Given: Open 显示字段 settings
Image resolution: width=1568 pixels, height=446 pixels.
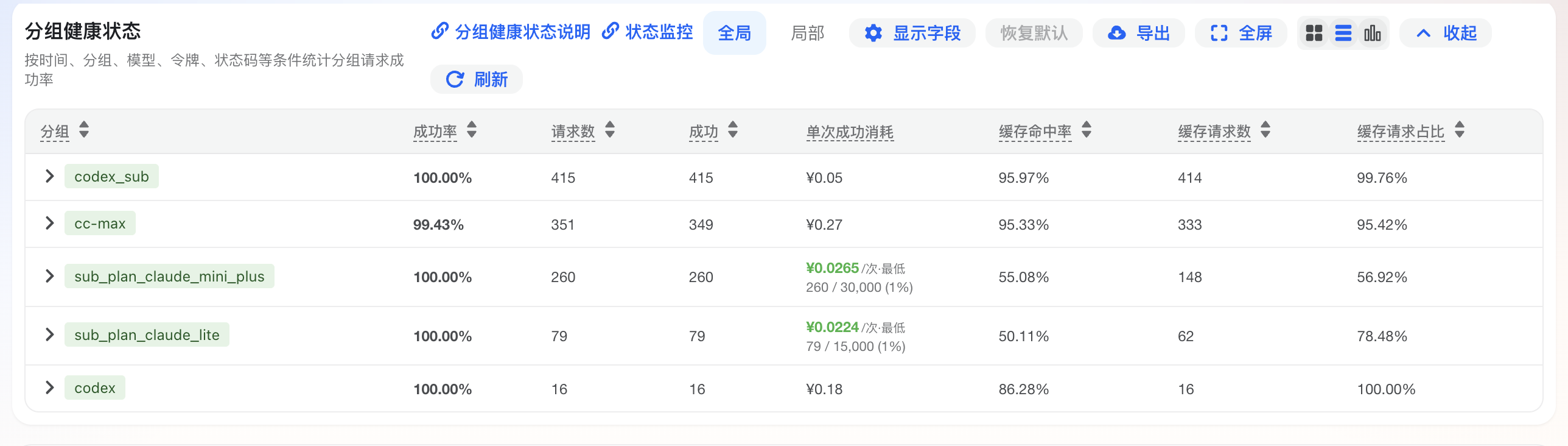Looking at the screenshot, I should [x=912, y=33].
